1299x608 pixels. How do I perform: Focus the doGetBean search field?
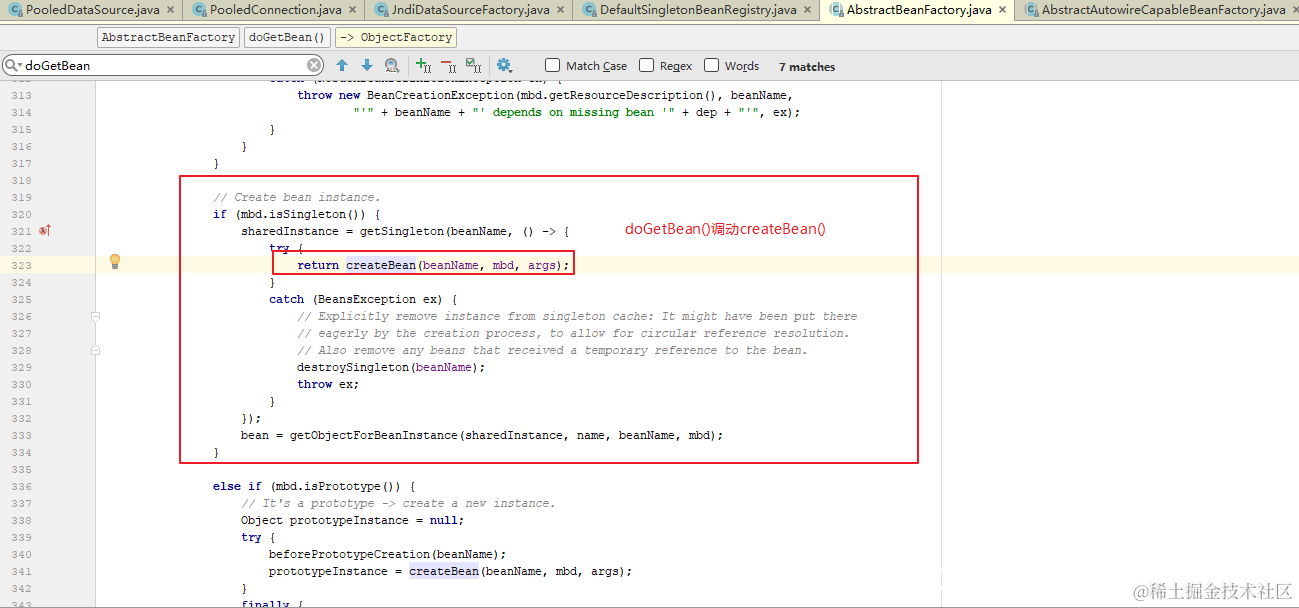(x=165, y=66)
